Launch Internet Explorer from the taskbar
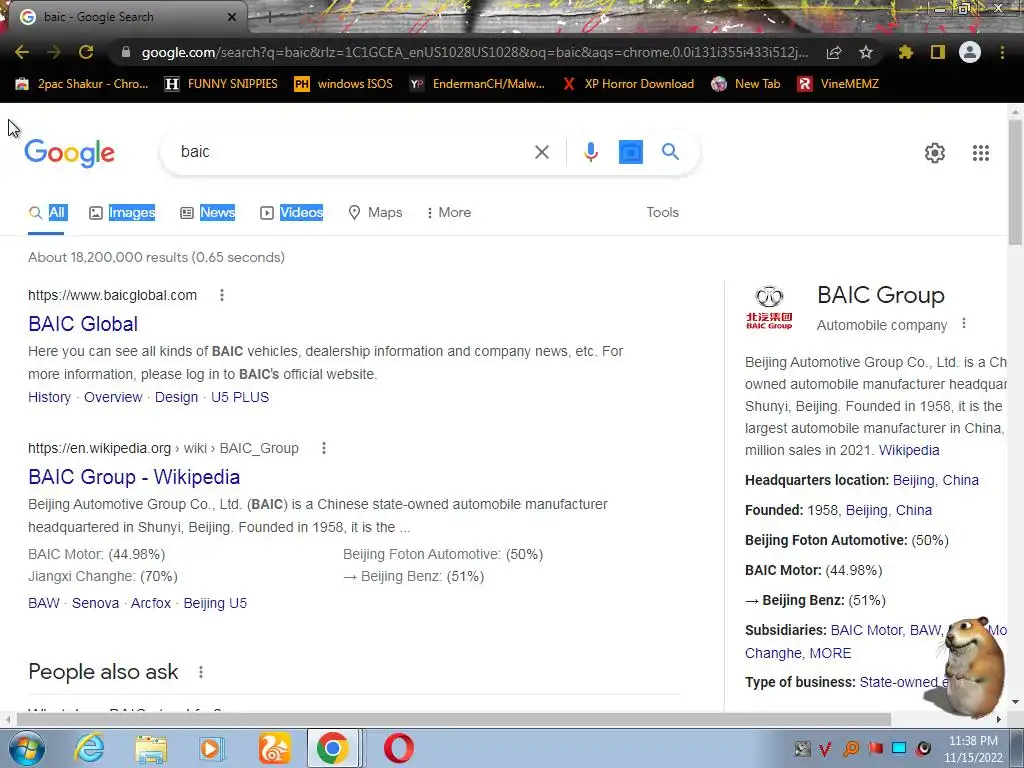 (x=89, y=748)
